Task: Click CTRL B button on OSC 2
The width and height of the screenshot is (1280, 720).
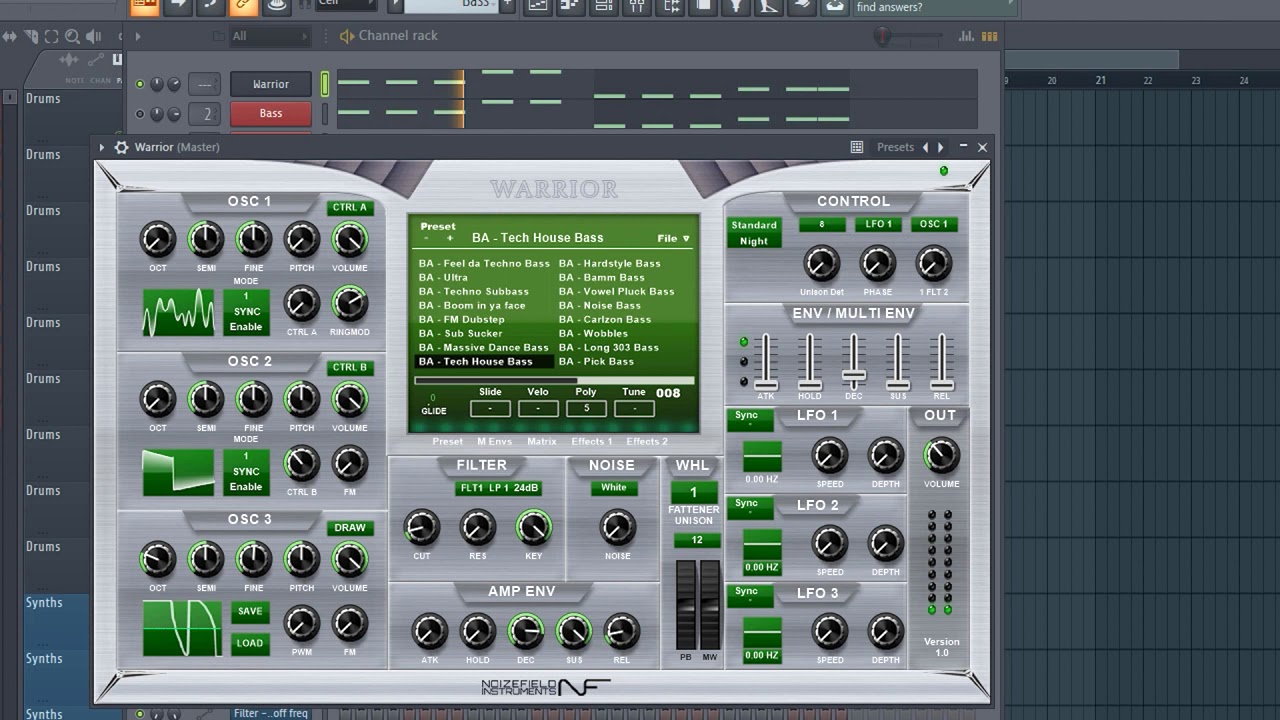Action: (x=350, y=368)
